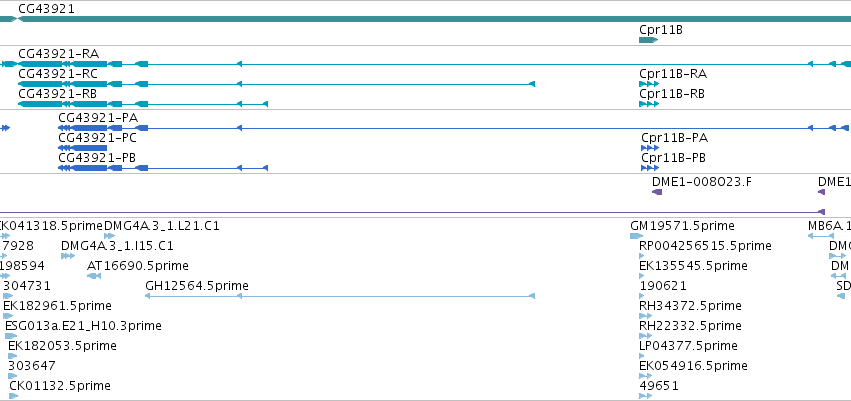Select the 303647 arrow glyph
Viewport: 851px width, 401px height.
(12, 375)
